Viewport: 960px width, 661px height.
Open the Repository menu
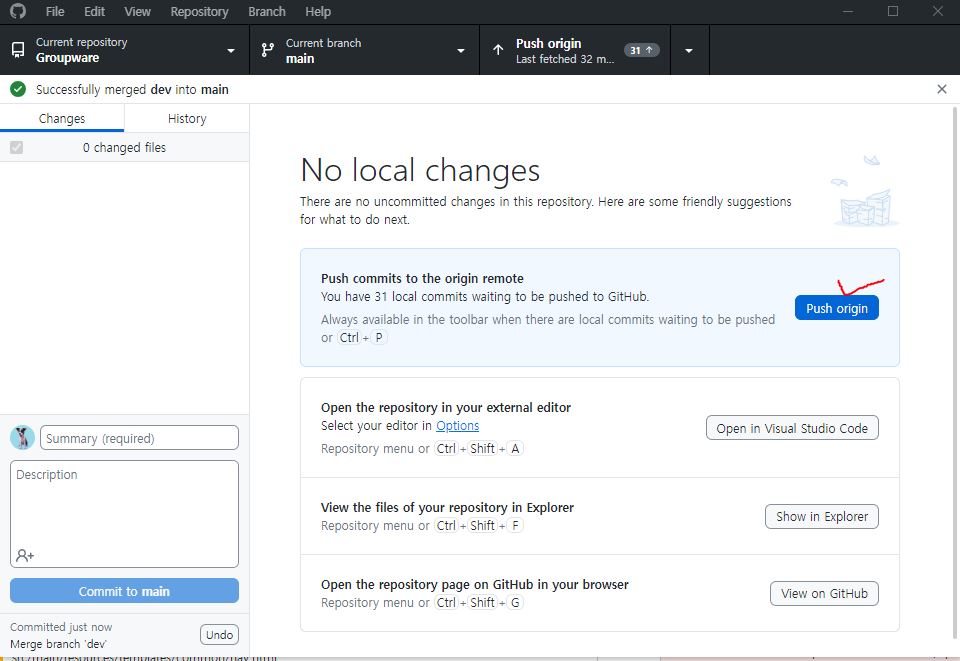199,12
